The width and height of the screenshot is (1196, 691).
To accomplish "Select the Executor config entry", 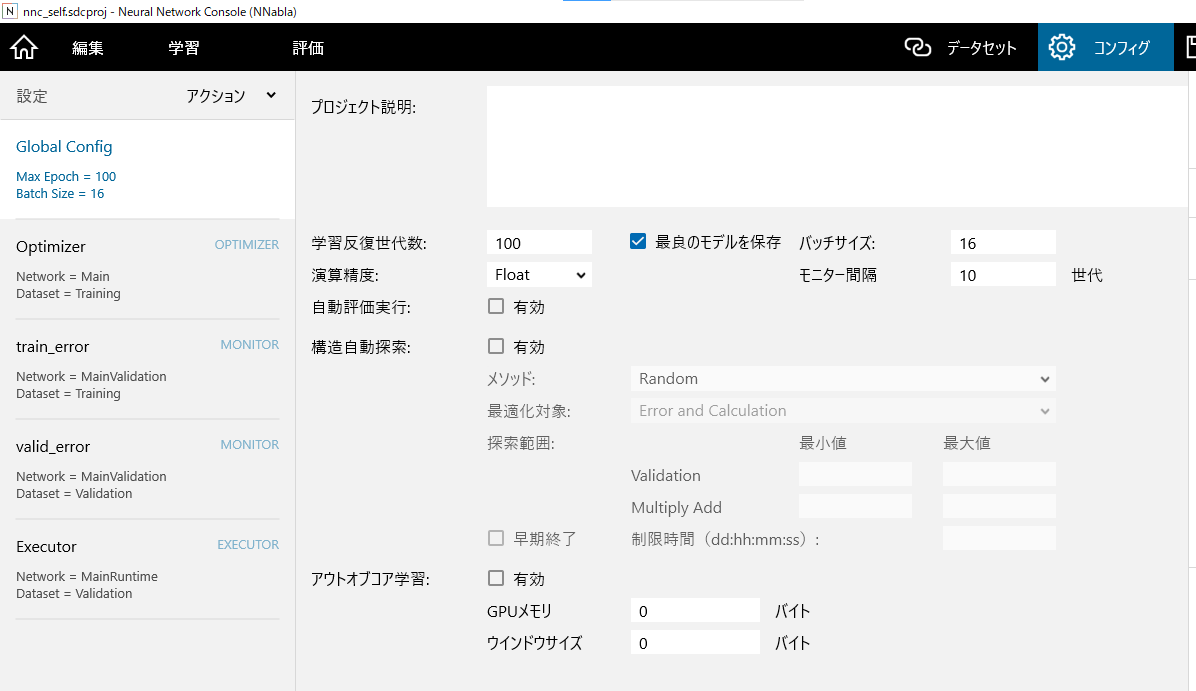I will coord(147,569).
